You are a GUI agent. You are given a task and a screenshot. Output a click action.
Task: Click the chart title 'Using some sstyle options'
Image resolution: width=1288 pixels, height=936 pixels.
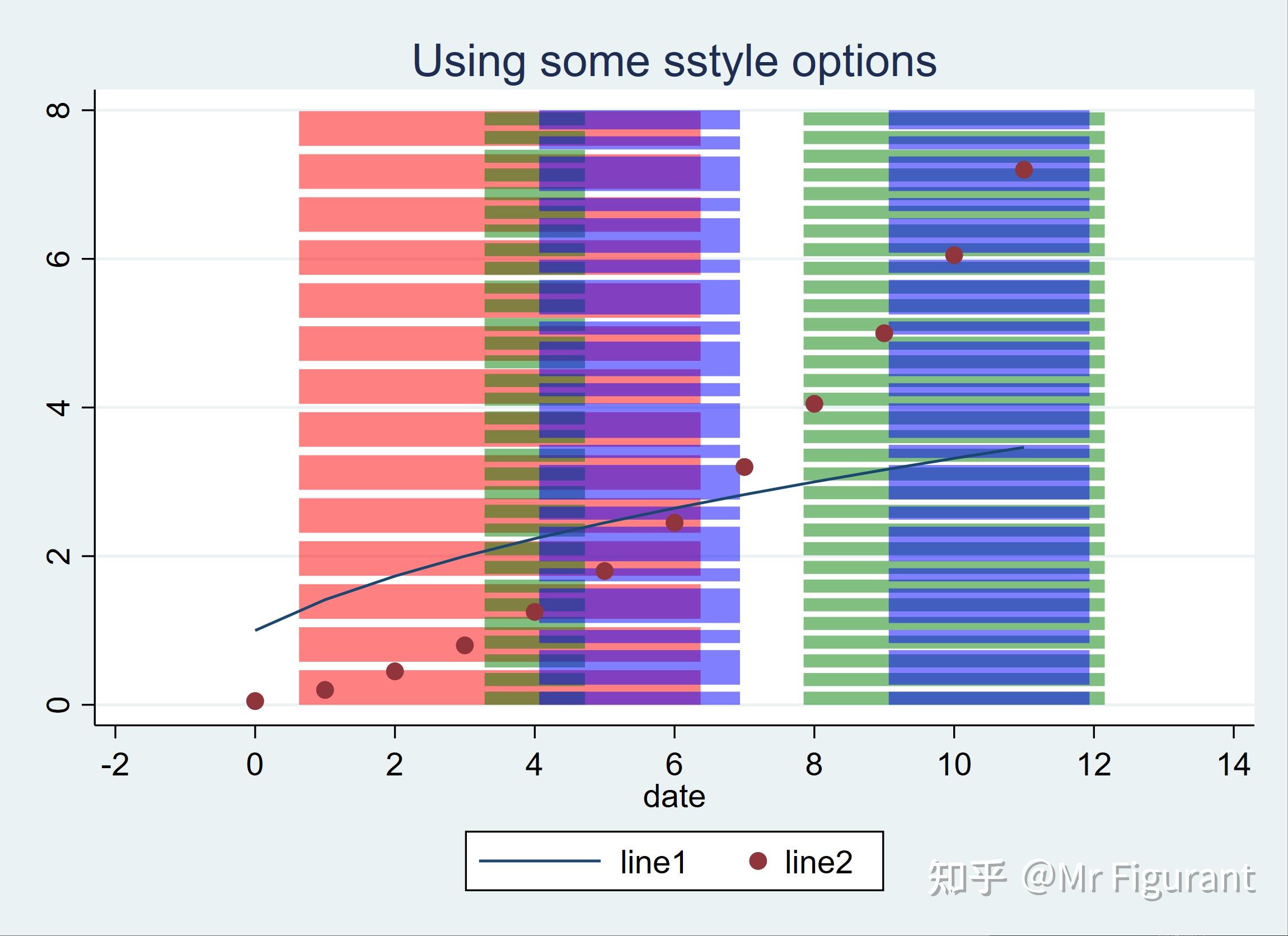point(674,61)
